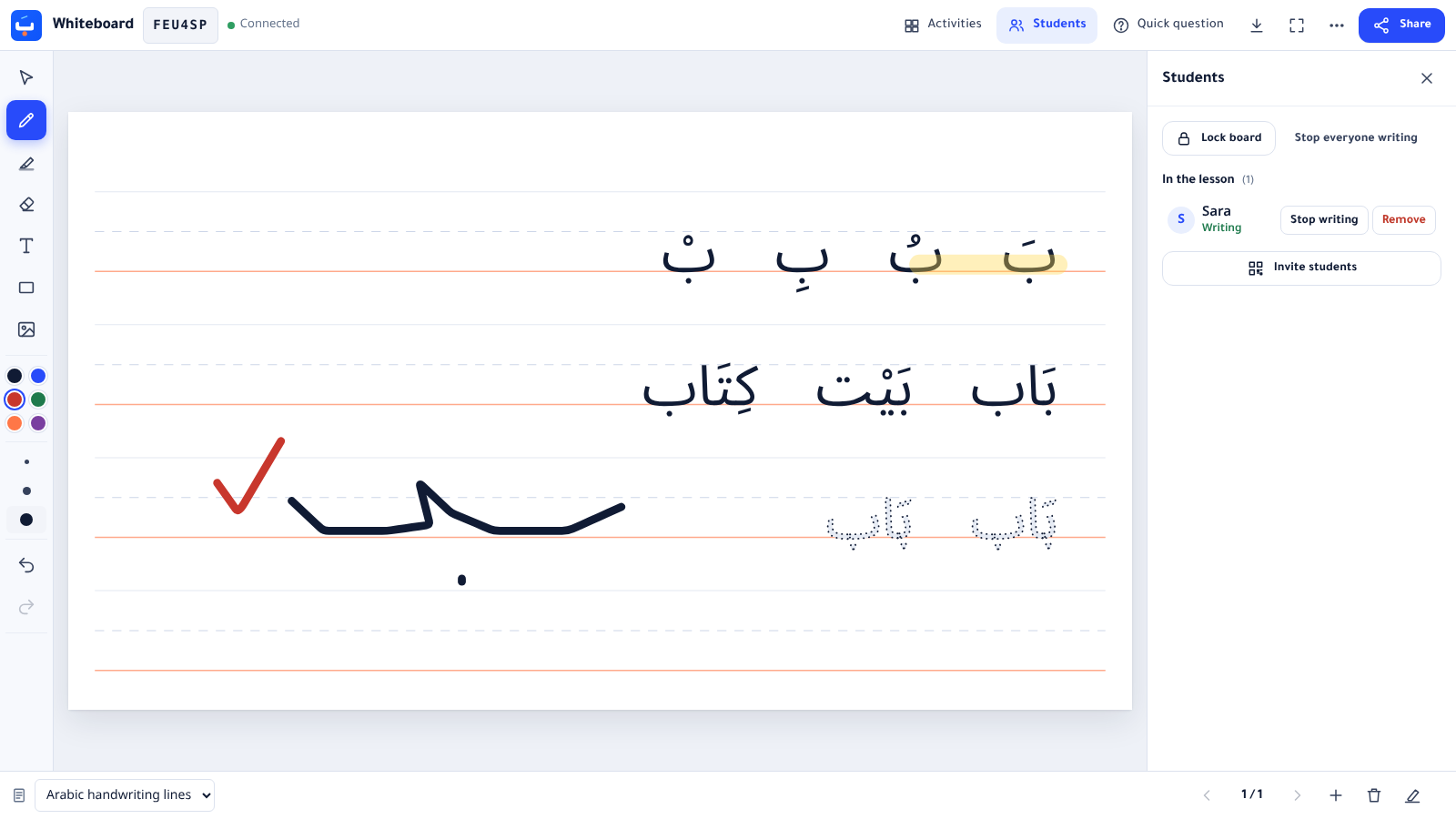The width and height of the screenshot is (1456, 819).
Task: Close the Students panel
Action: [x=1427, y=78]
